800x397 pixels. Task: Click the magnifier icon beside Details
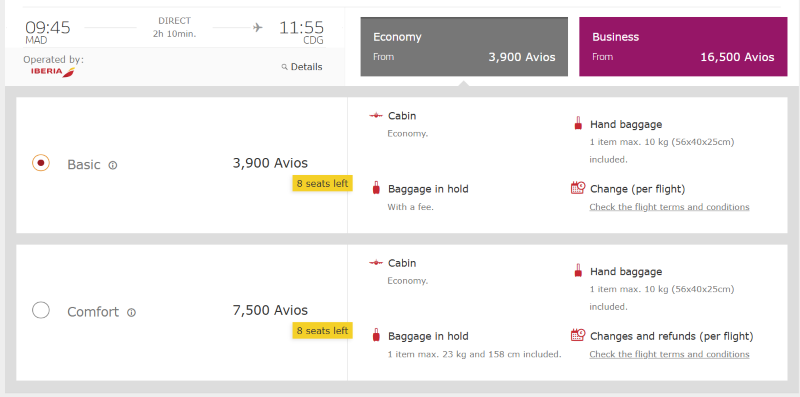click(x=285, y=67)
